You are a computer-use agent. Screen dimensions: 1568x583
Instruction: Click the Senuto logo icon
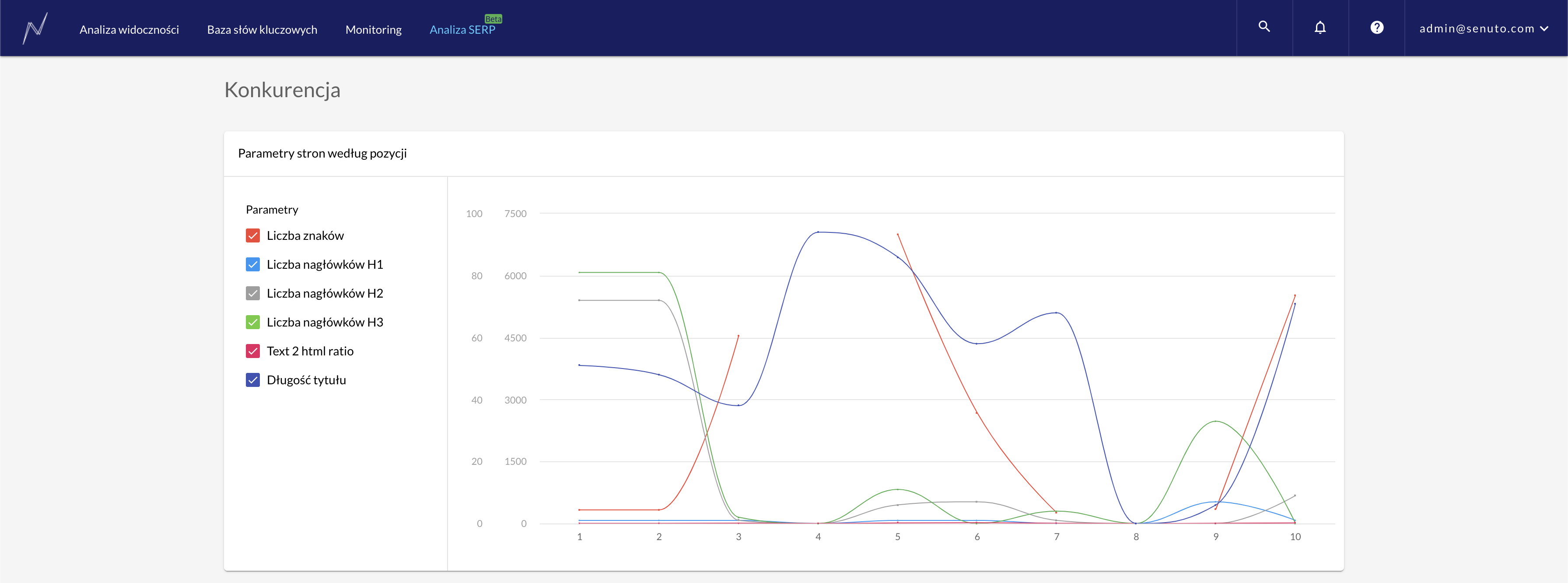(35, 28)
